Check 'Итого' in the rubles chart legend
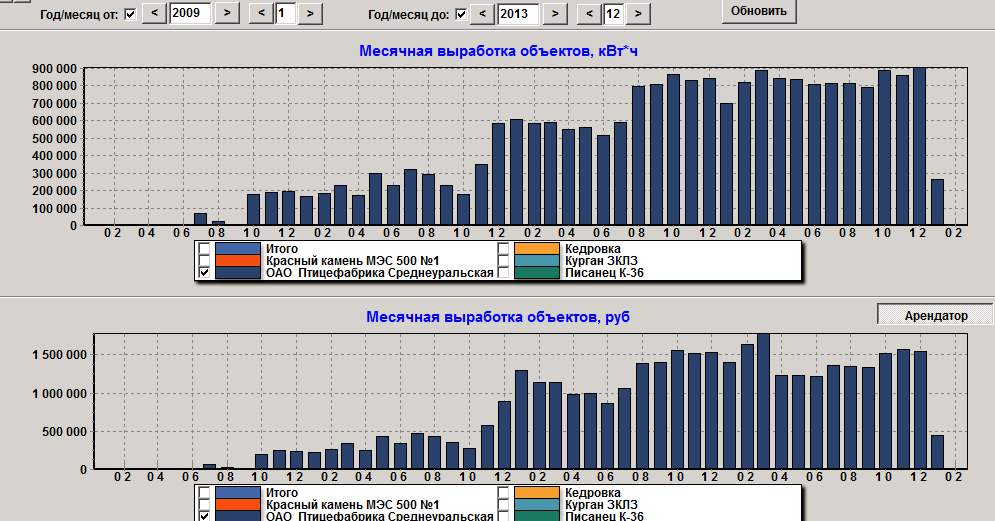Viewport: 995px width, 521px height. tap(204, 492)
